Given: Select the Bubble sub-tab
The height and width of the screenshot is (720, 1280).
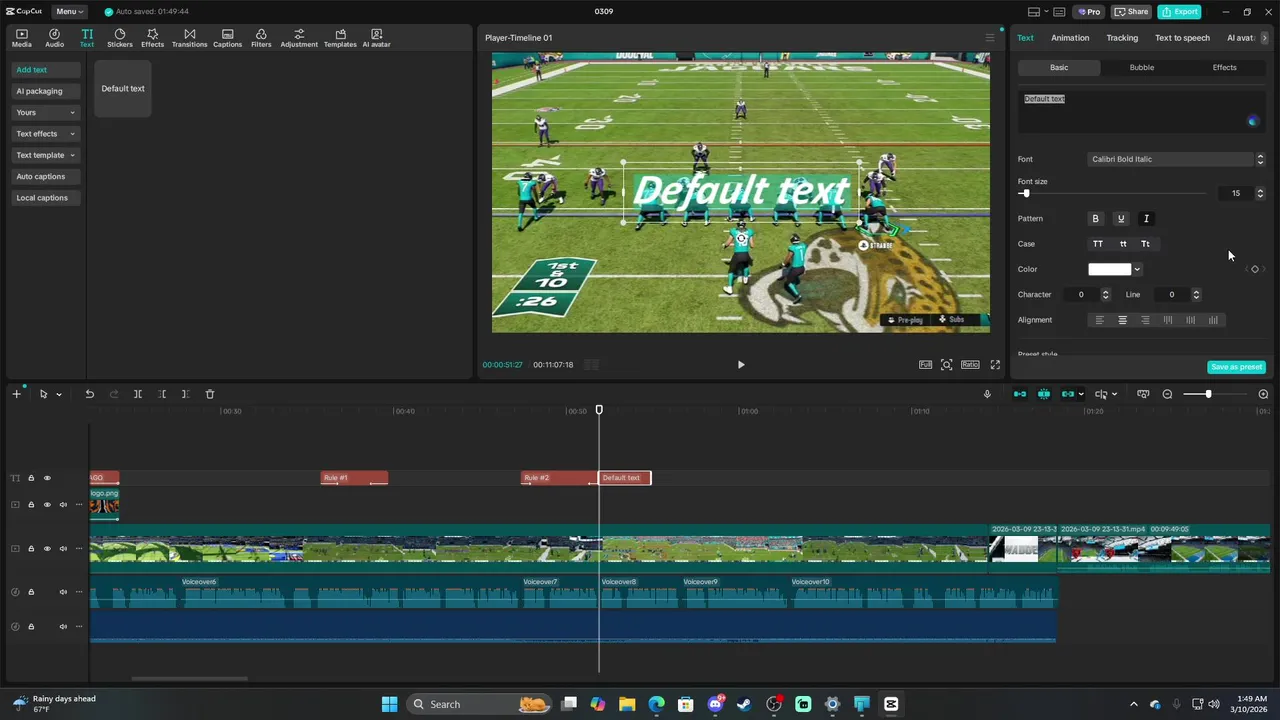Looking at the screenshot, I should [x=1141, y=68].
